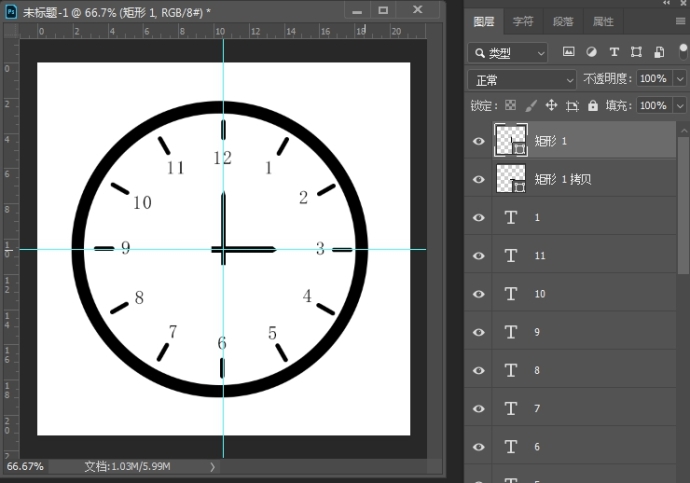The height and width of the screenshot is (483, 690).
Task: Open the layers panel options menu
Action: pyautogui.click(x=680, y=20)
